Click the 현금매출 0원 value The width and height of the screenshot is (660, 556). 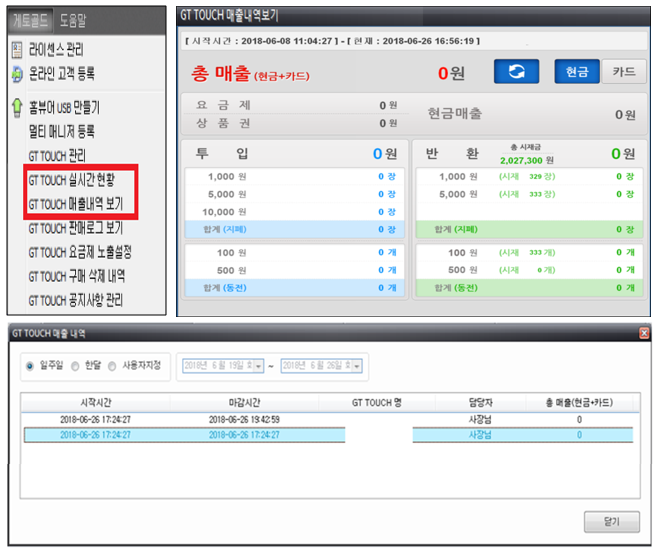(625, 114)
